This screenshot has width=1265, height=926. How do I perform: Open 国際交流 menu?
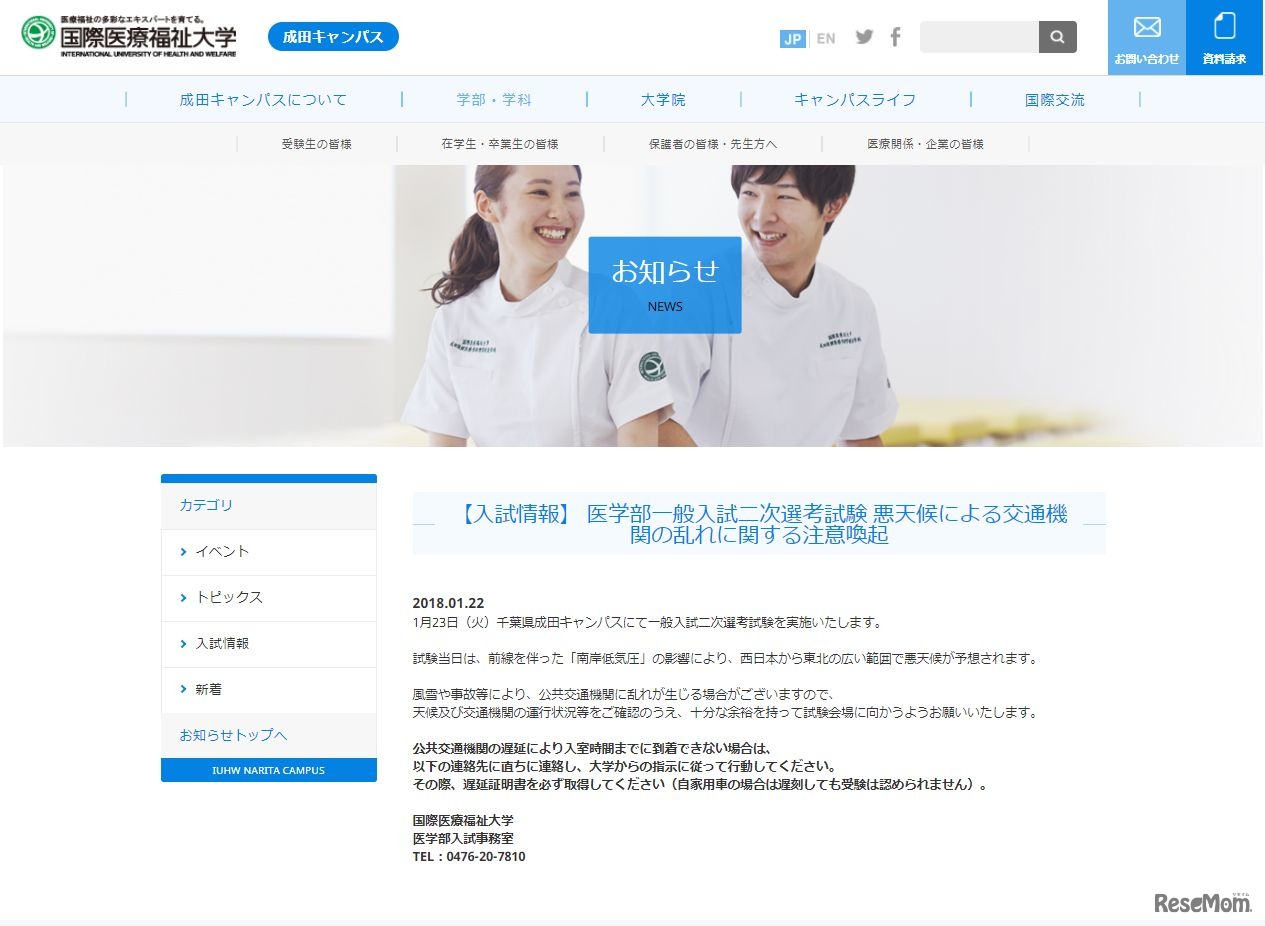1055,100
